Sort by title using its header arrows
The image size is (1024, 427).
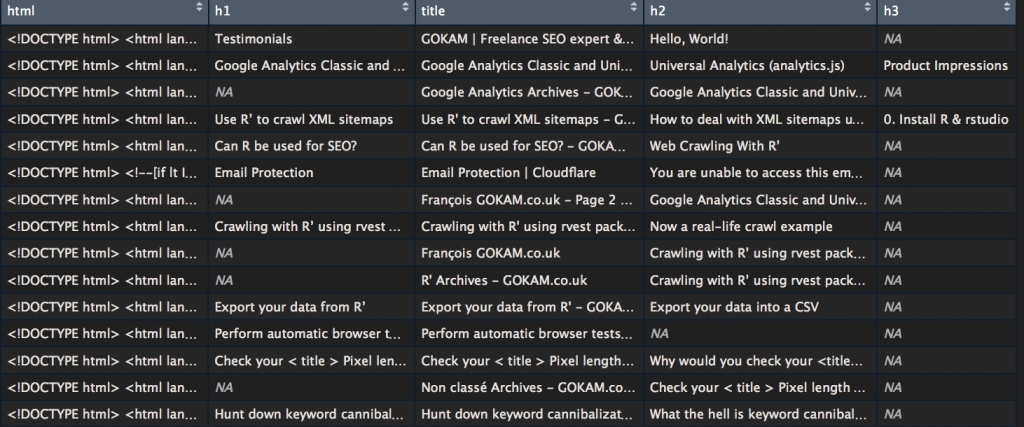click(x=632, y=10)
